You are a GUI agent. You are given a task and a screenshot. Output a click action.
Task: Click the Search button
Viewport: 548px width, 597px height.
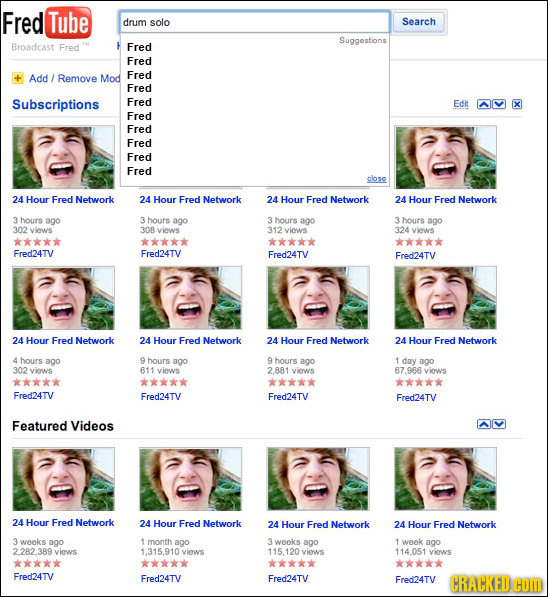click(419, 22)
